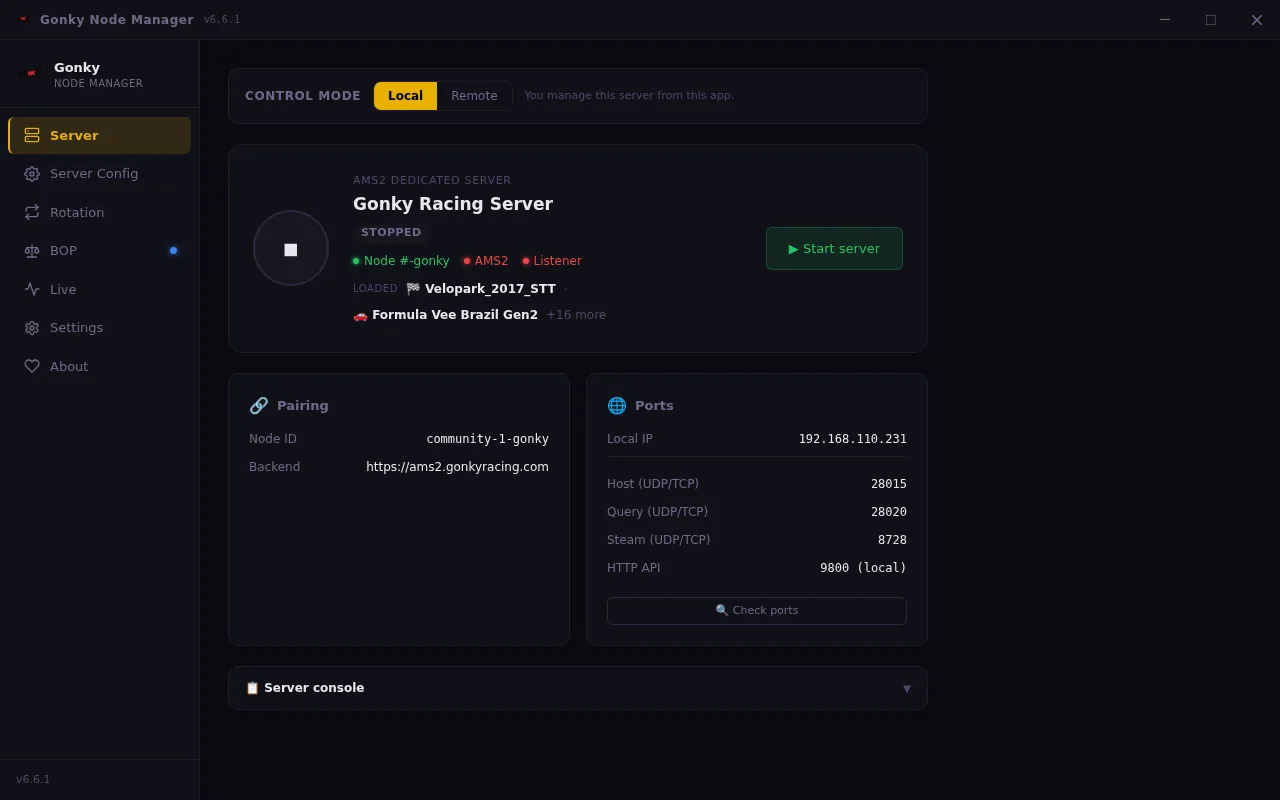Viewport: 1280px width, 800px height.
Task: Click the red car vehicle icon
Action: (360, 315)
